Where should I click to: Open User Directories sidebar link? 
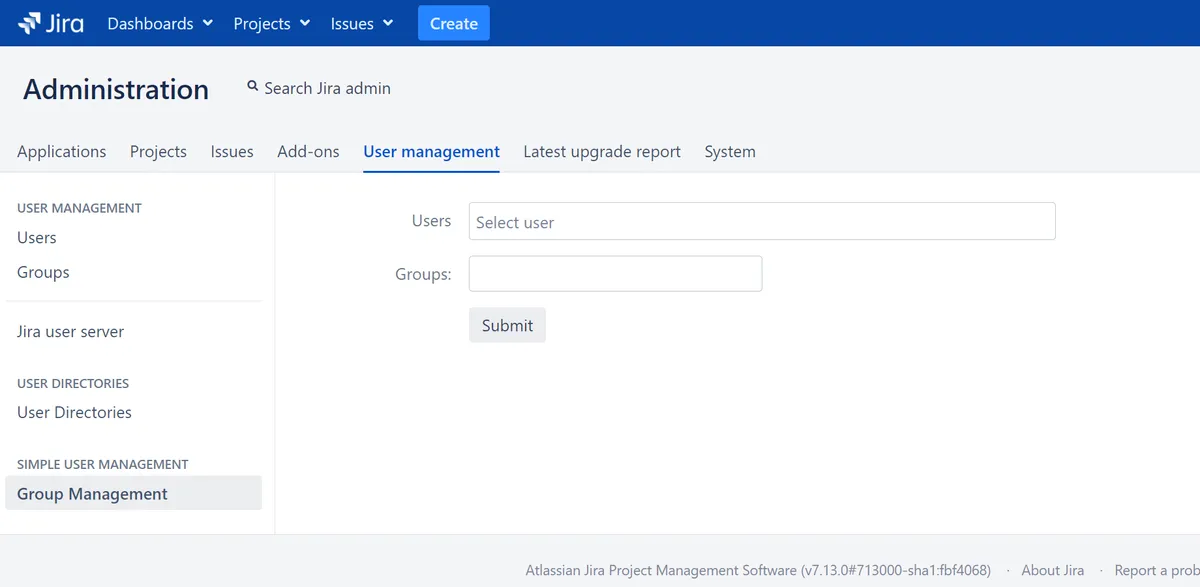(x=74, y=412)
